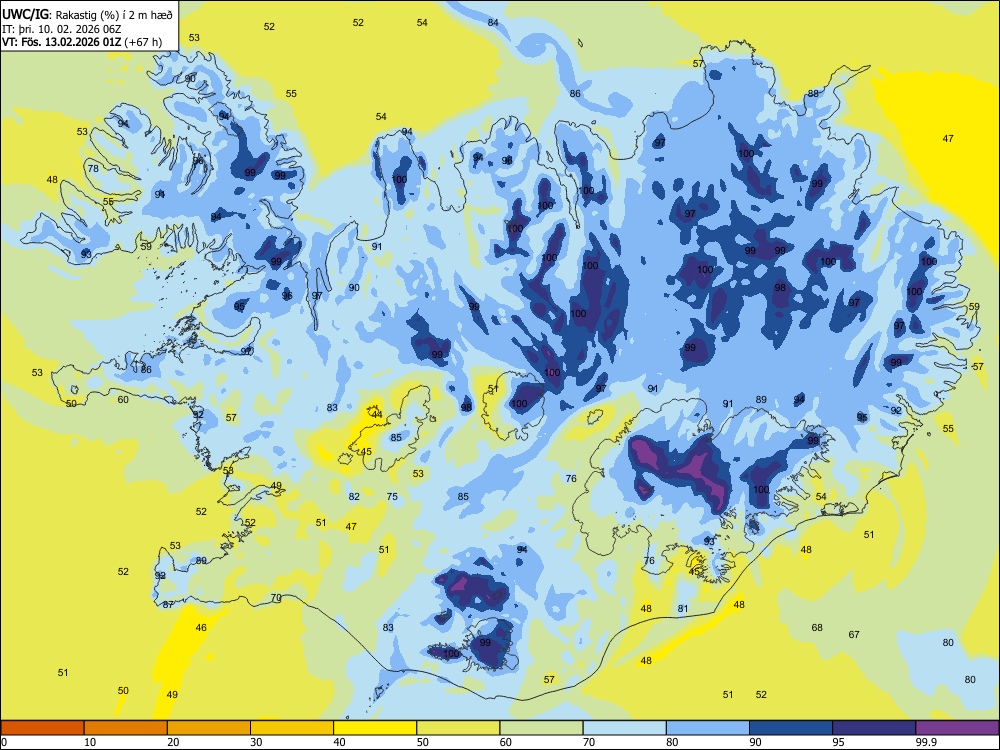Screen dimensions: 1000x750
Task: Click the map value '81' near the south coast
Action: click(683, 608)
